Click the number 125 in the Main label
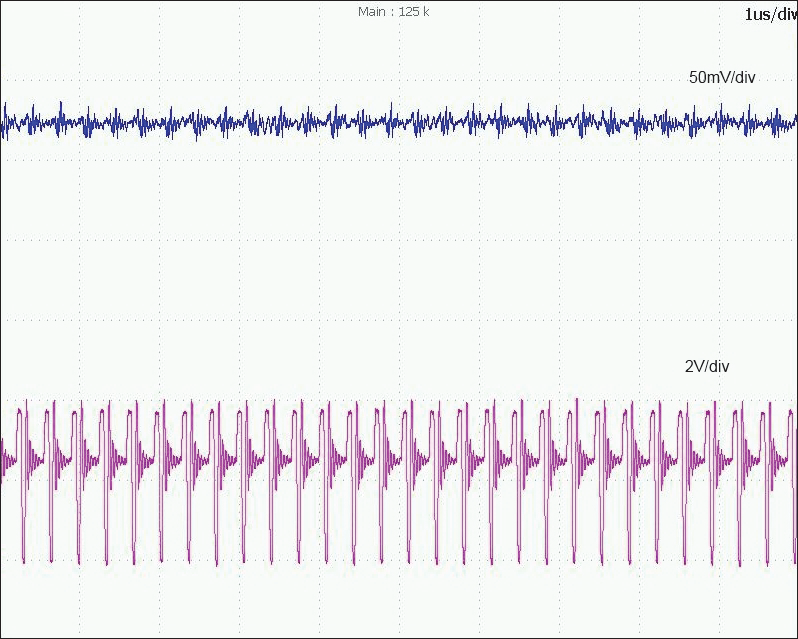 coord(408,12)
